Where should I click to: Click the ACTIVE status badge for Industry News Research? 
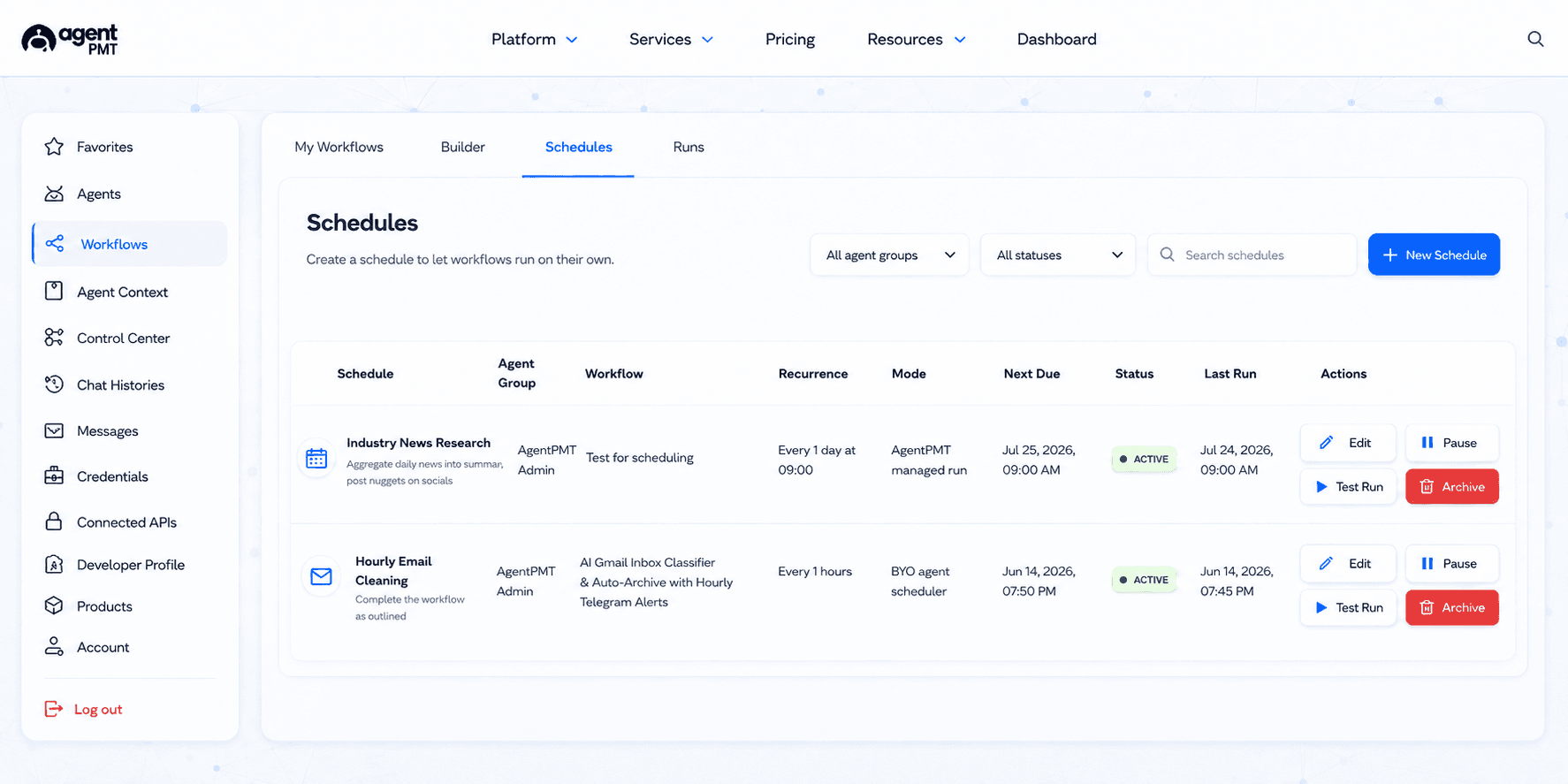point(1144,459)
